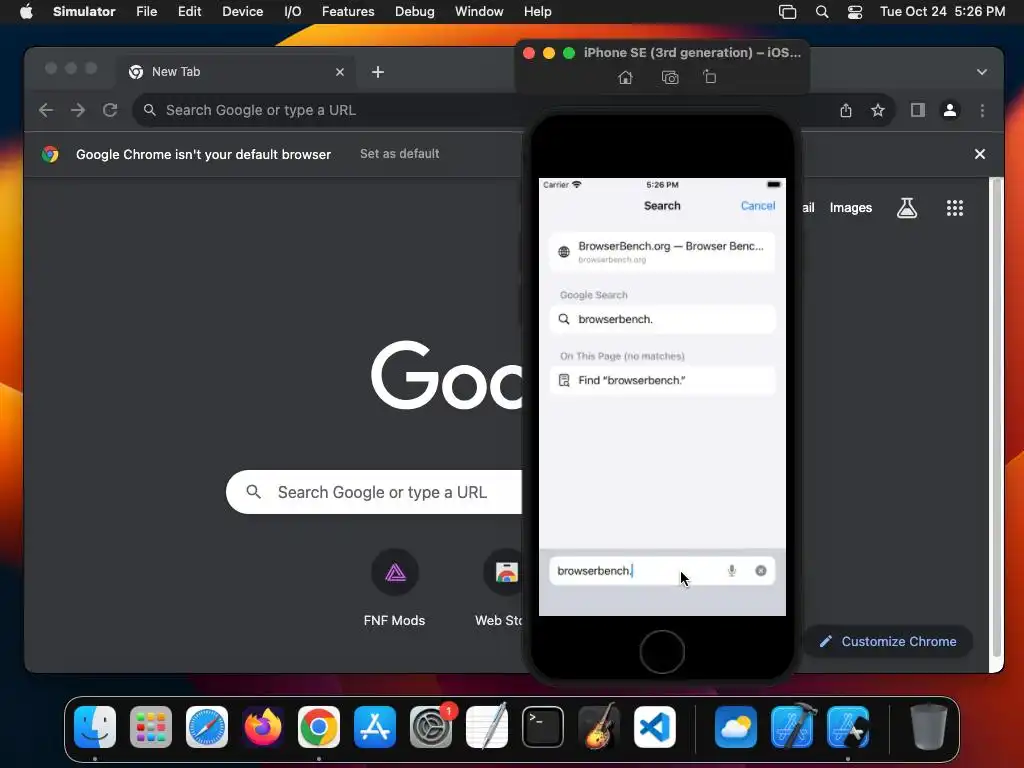1024x768 pixels.
Task: Click the Simulator home button icon
Action: 625,78
